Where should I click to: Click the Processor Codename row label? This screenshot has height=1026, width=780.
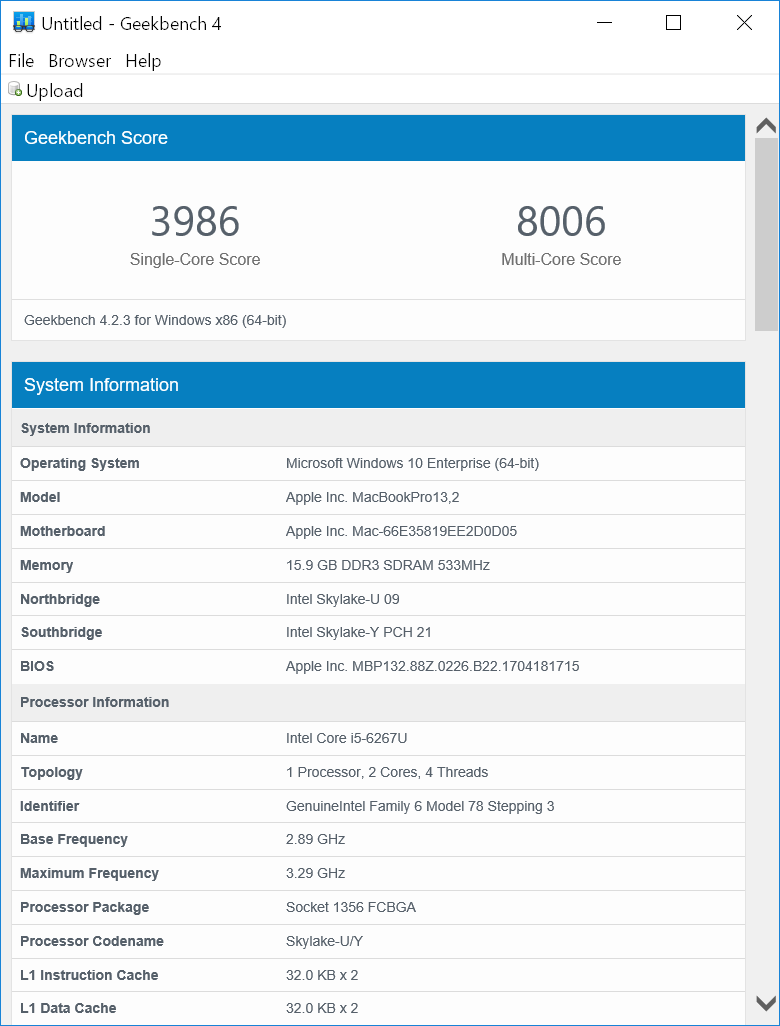coord(92,941)
